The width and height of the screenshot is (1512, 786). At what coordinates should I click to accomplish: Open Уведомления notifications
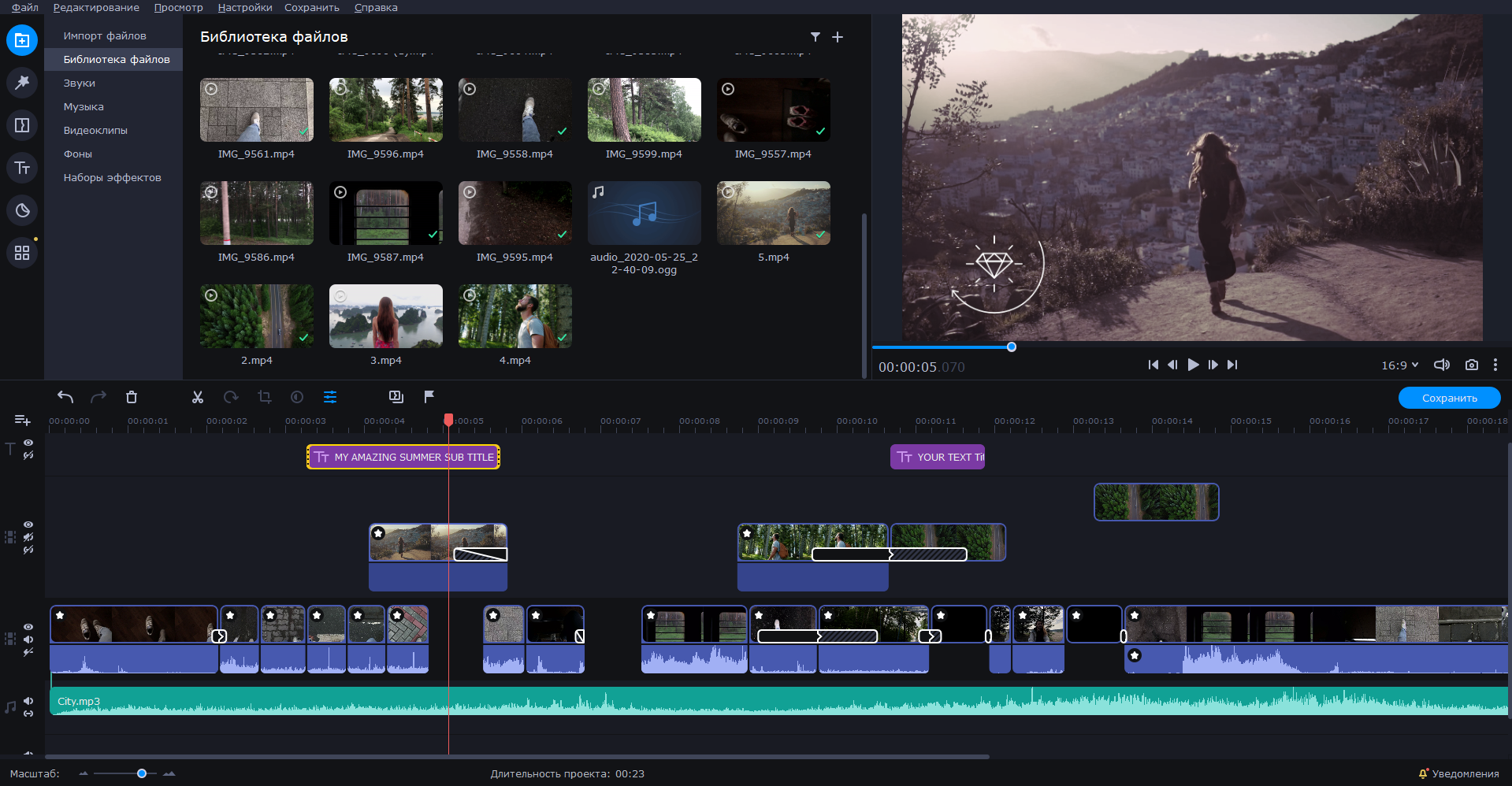point(1459,773)
